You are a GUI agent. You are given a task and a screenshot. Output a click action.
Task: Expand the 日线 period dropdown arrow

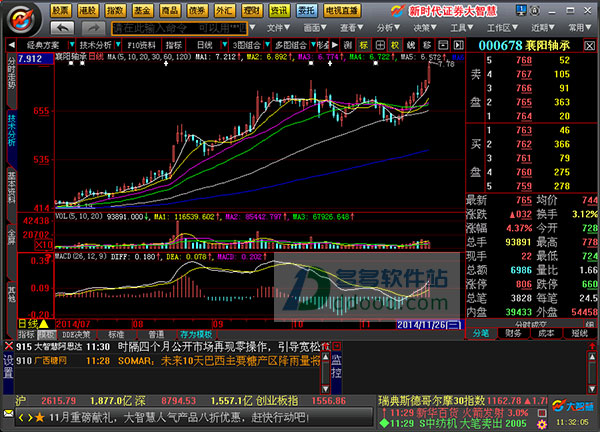[x=225, y=45]
